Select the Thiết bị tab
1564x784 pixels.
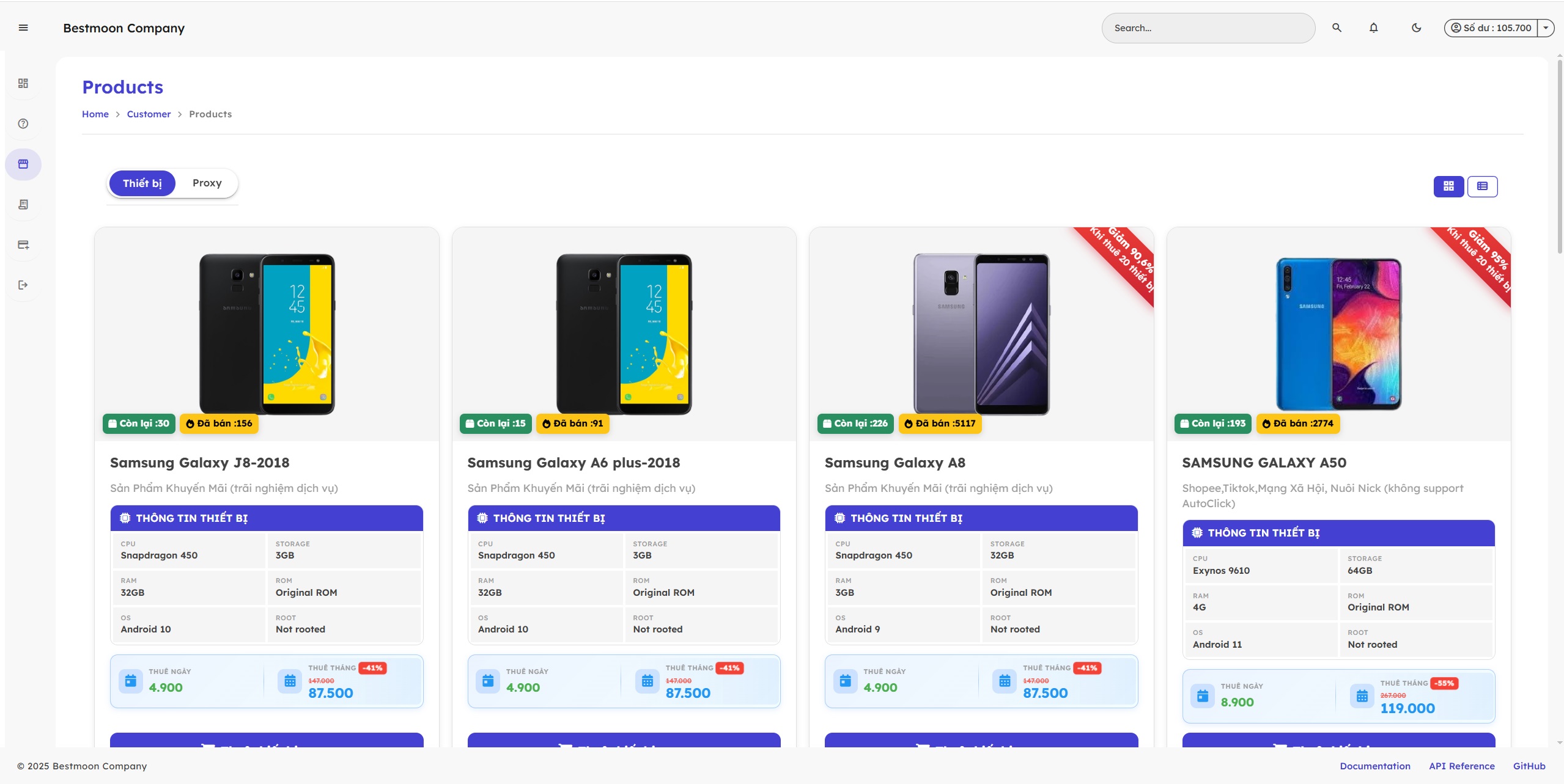coord(142,183)
